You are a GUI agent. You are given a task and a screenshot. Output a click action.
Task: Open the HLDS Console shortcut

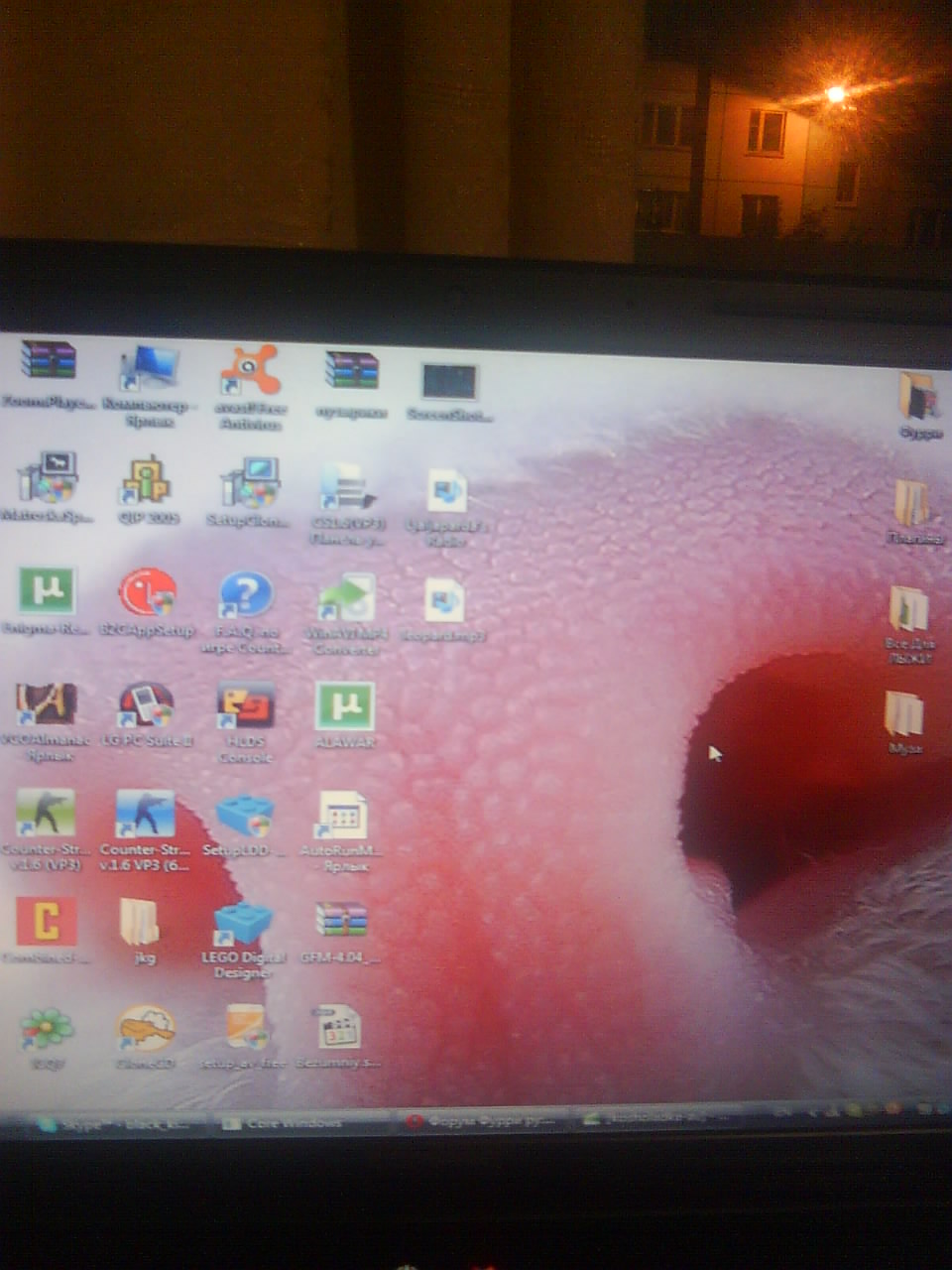(x=245, y=706)
